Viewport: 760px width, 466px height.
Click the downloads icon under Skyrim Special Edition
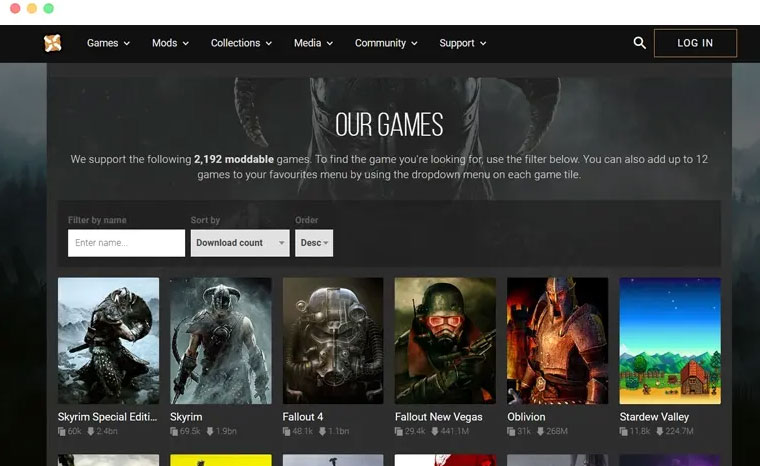(91, 431)
